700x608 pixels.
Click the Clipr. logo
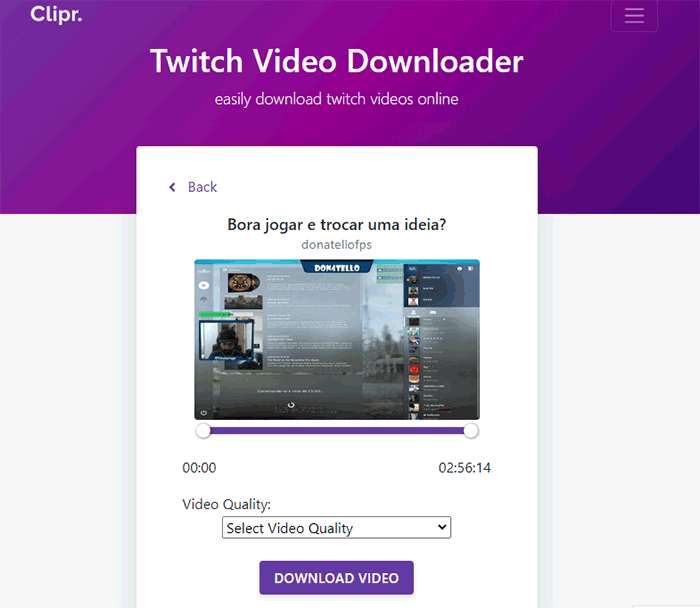click(56, 14)
